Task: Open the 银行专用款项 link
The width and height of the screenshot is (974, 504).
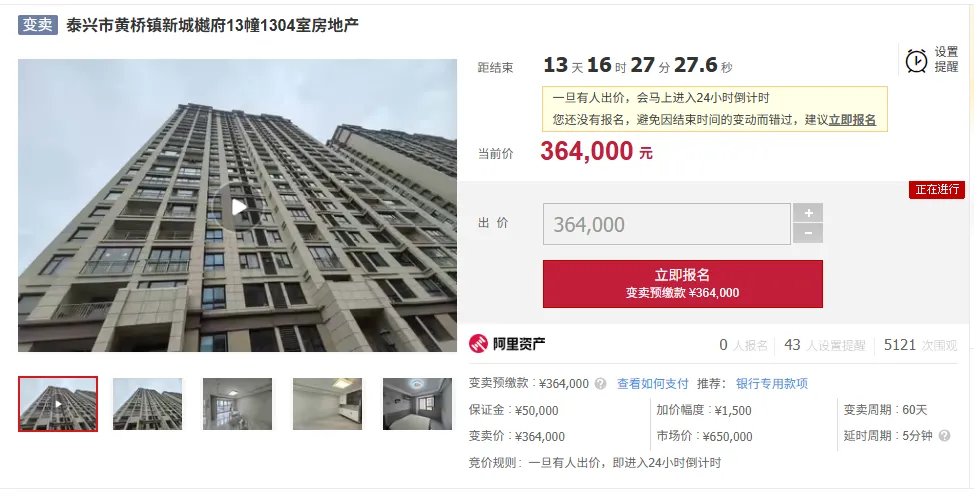Action: (772, 383)
